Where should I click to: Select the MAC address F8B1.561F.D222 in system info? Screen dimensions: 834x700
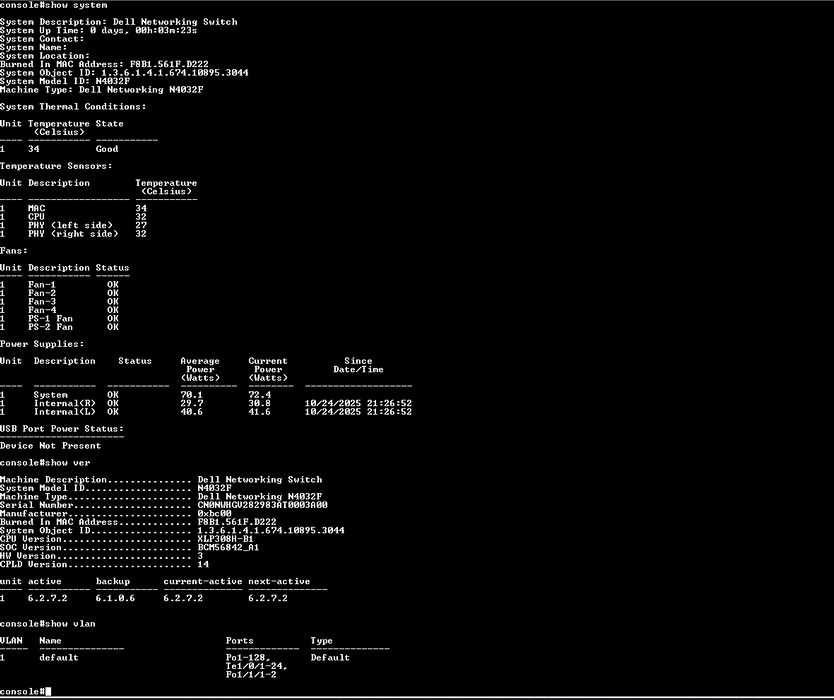coord(169,64)
